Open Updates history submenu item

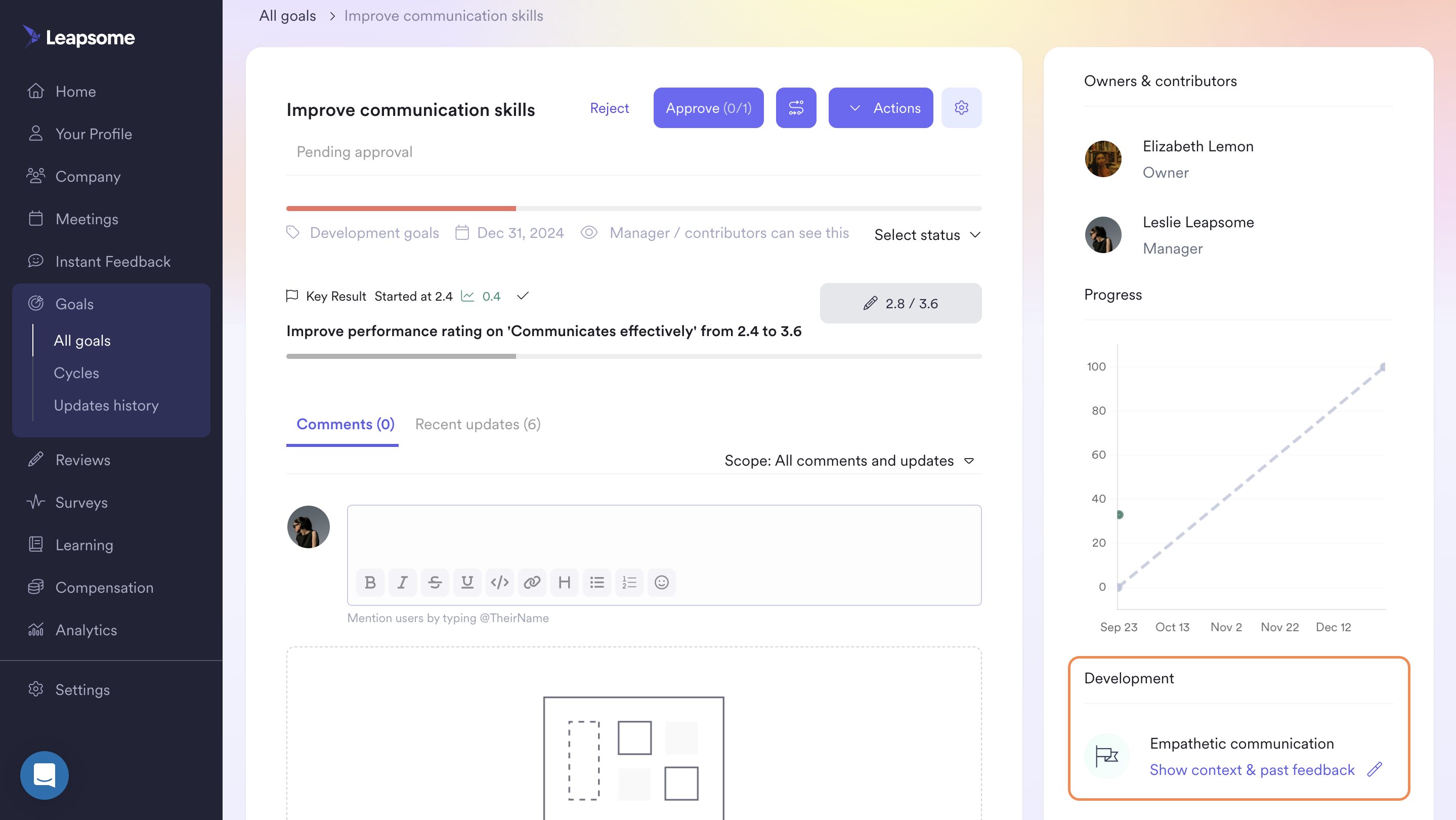pos(106,405)
